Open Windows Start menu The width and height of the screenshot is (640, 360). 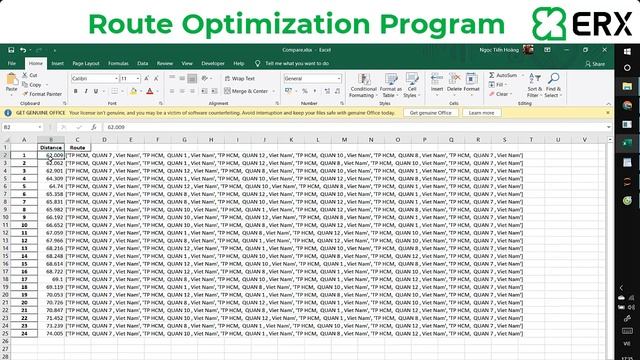pyautogui.click(x=627, y=51)
